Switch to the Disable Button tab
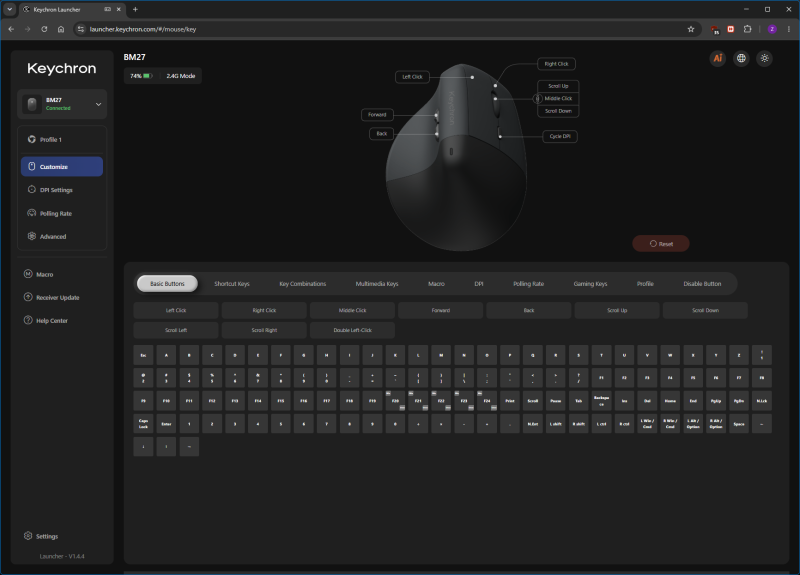 coord(702,284)
